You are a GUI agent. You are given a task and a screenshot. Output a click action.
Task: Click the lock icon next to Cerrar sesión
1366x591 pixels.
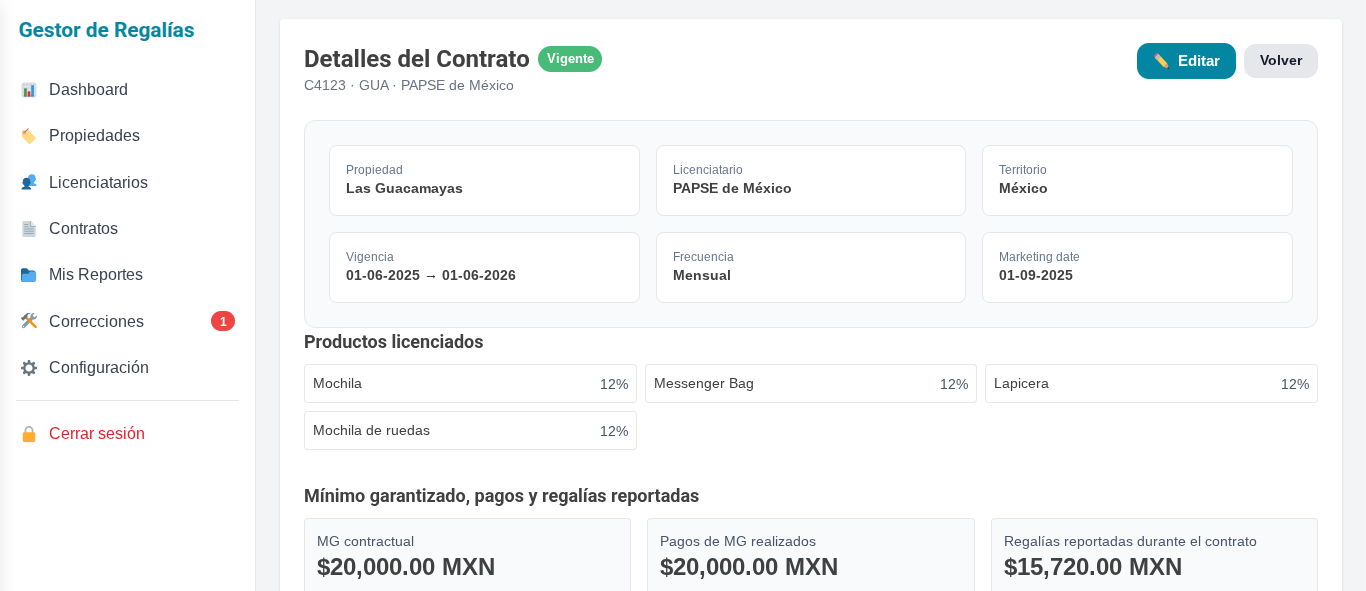(x=29, y=433)
